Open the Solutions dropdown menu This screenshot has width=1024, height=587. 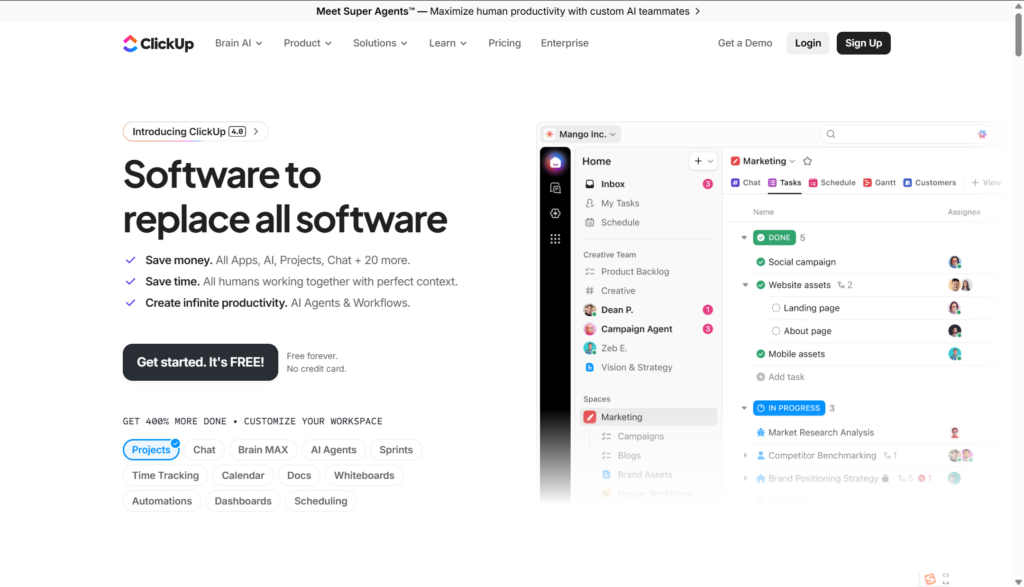click(x=380, y=43)
